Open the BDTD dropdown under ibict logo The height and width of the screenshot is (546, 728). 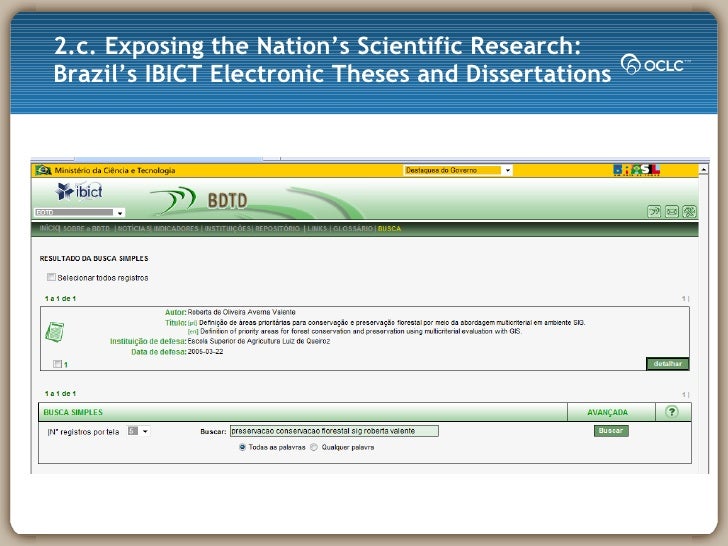80,212
